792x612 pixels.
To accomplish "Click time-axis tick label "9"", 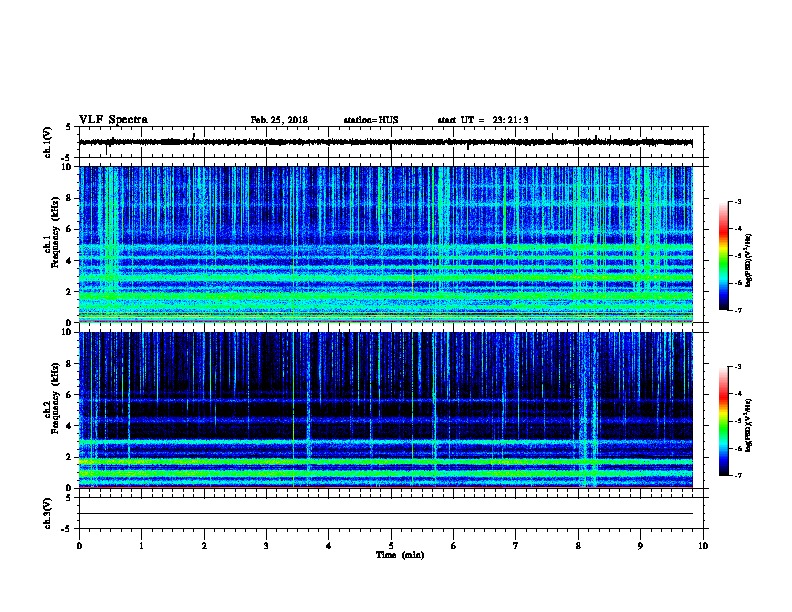I will coord(640,546).
